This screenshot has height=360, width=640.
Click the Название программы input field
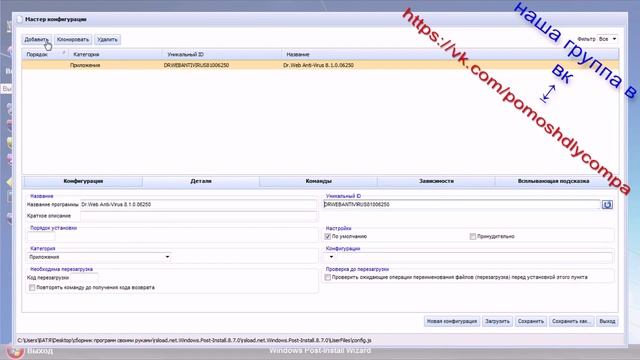point(198,204)
